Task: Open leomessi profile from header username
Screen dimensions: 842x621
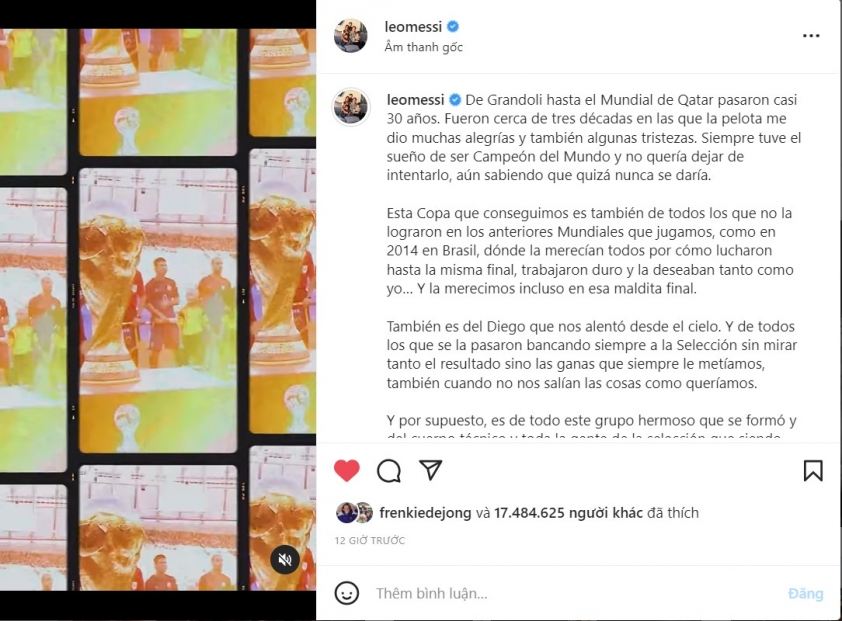Action: click(x=413, y=26)
